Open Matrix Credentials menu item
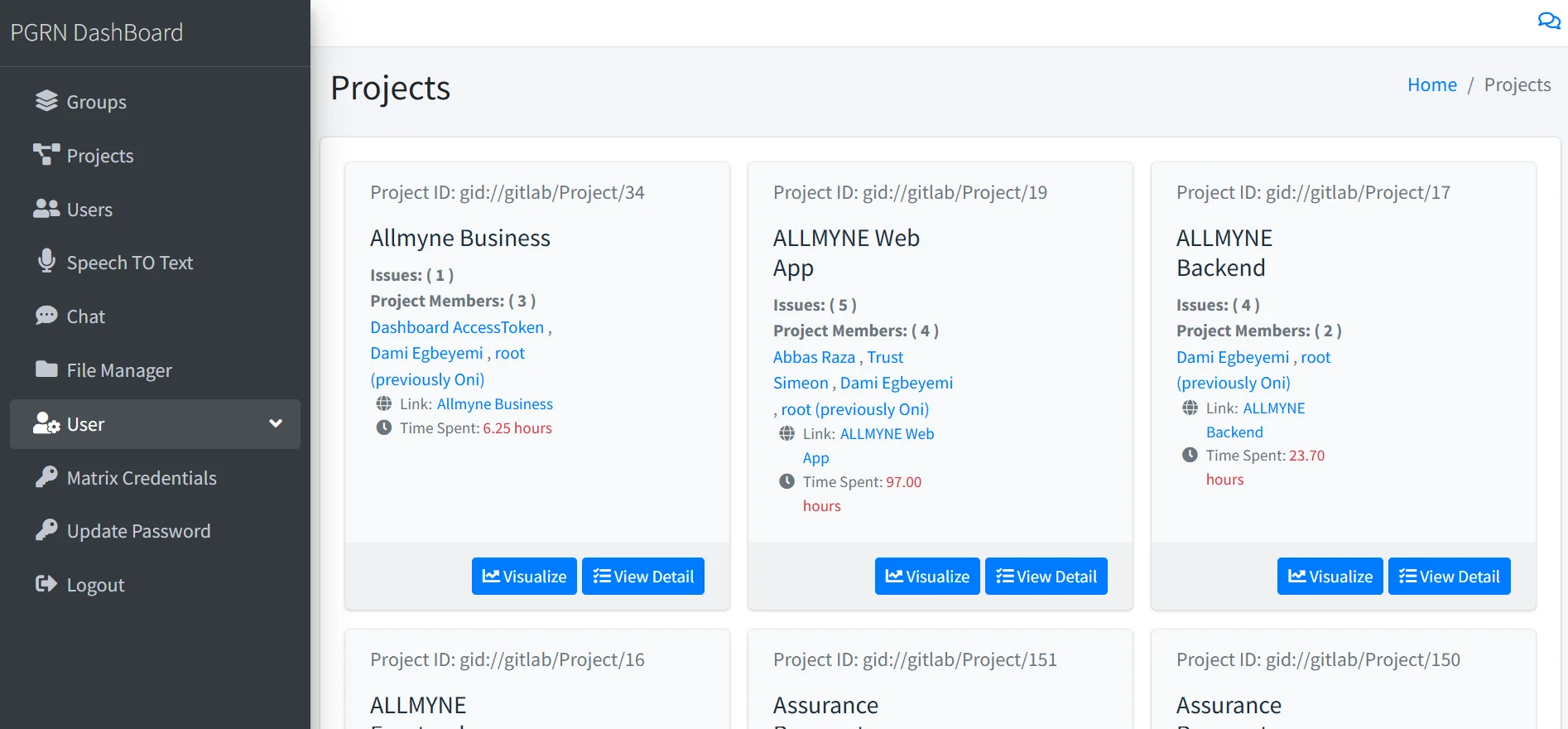 coord(141,478)
